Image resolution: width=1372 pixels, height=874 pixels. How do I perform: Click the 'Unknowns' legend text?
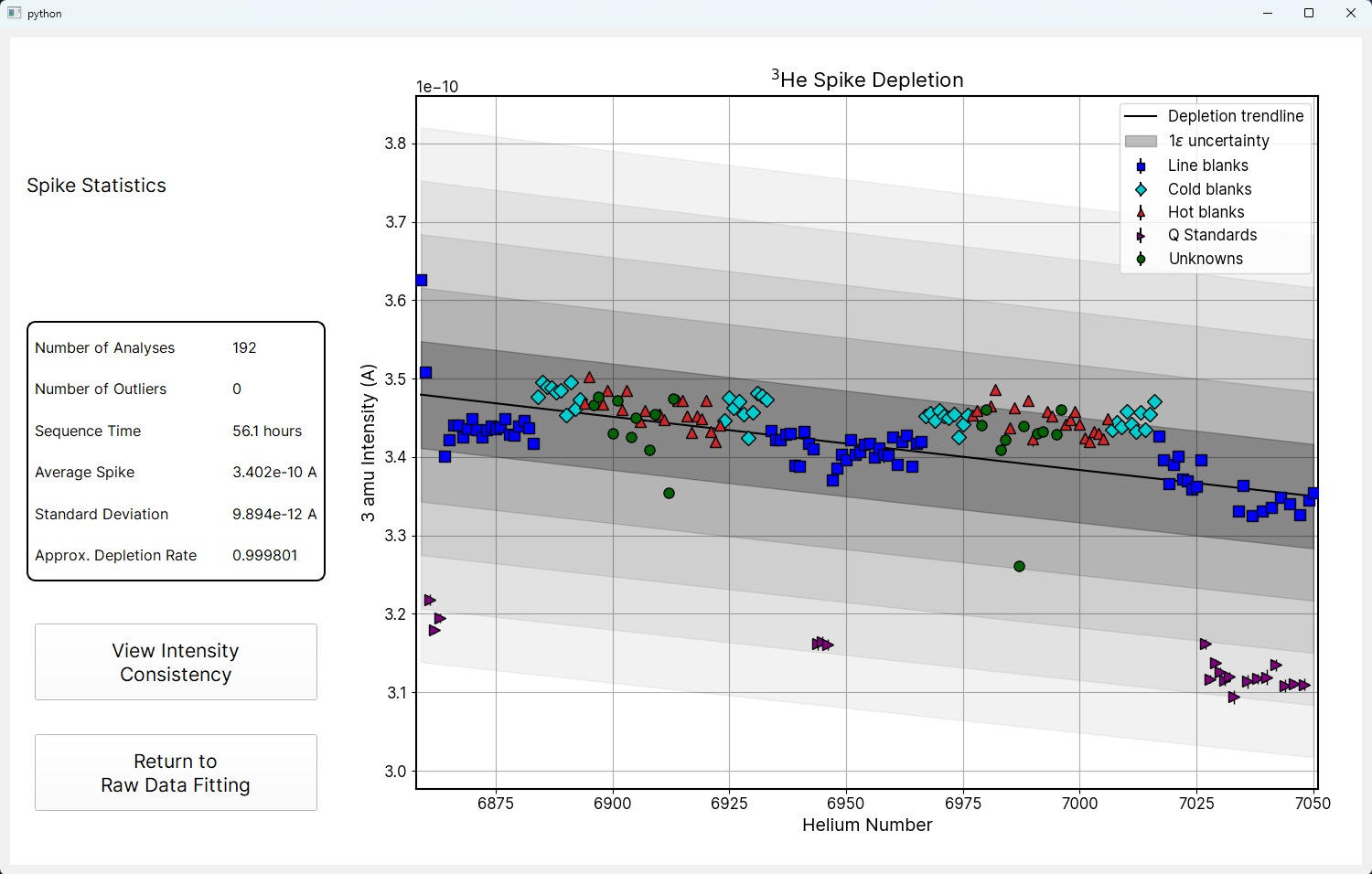point(1206,259)
